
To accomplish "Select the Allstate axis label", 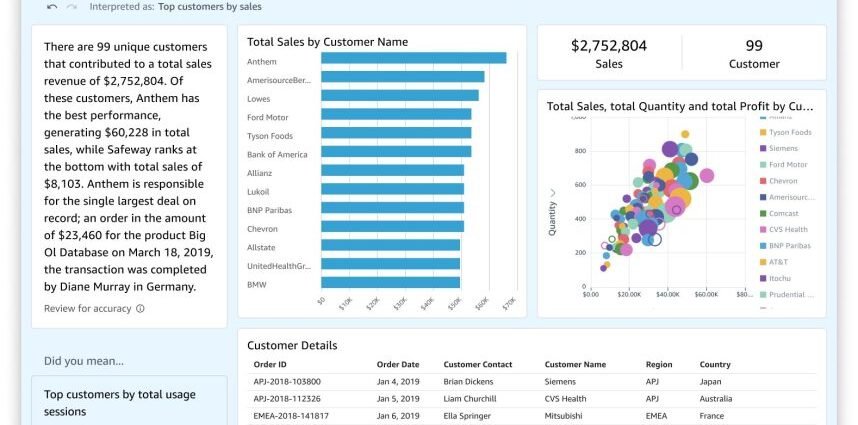I will pos(261,247).
